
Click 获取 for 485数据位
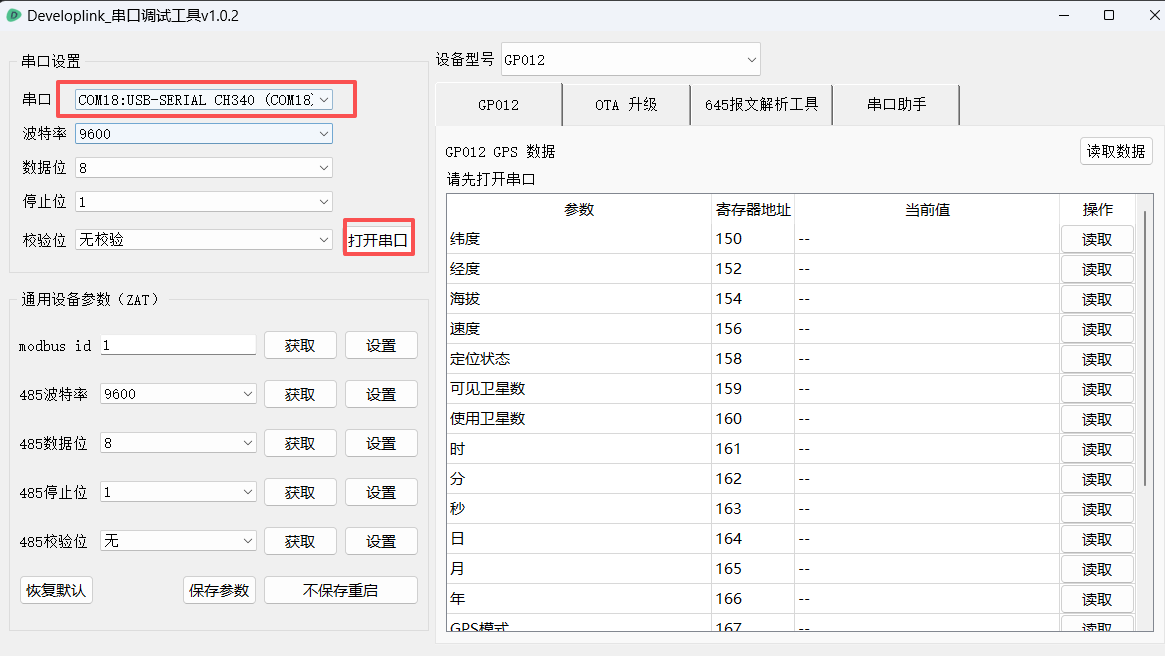[x=300, y=444]
